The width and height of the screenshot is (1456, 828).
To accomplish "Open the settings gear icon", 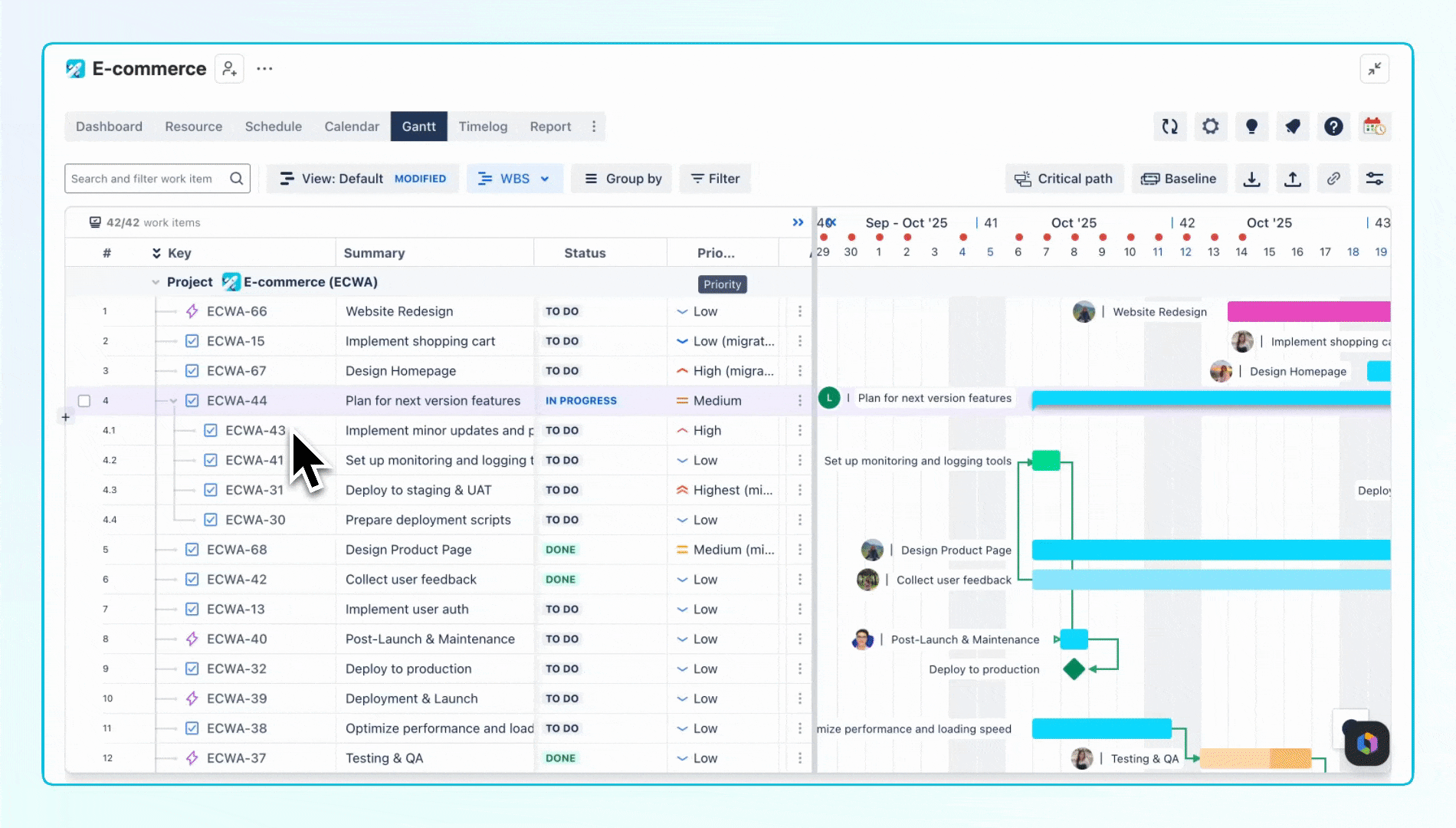I will 1210,127.
